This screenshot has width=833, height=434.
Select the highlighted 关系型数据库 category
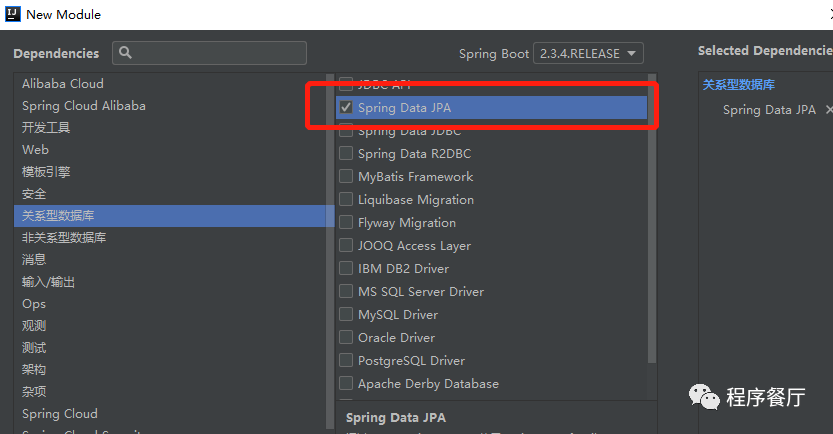click(x=174, y=216)
